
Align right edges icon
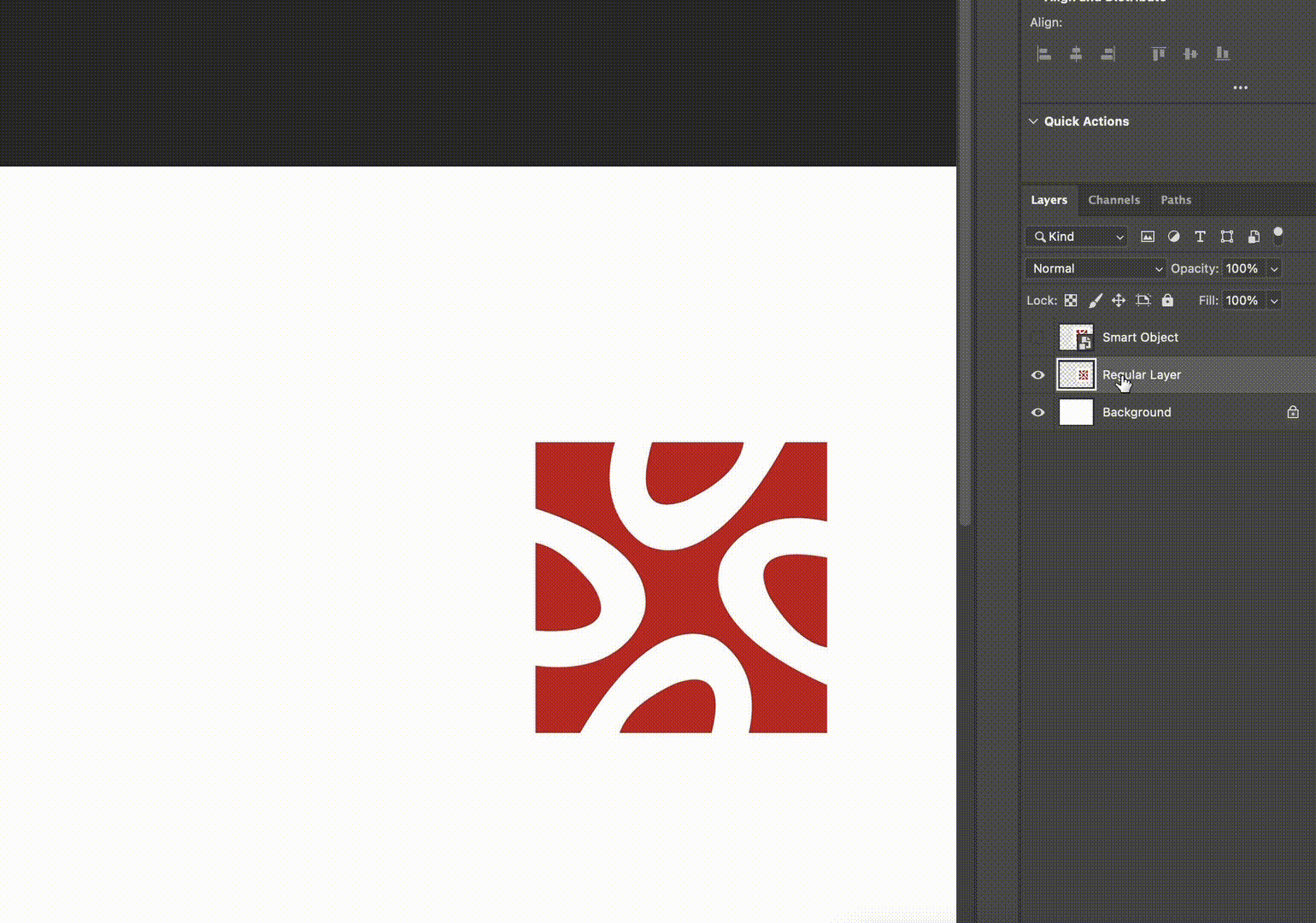tap(1108, 54)
